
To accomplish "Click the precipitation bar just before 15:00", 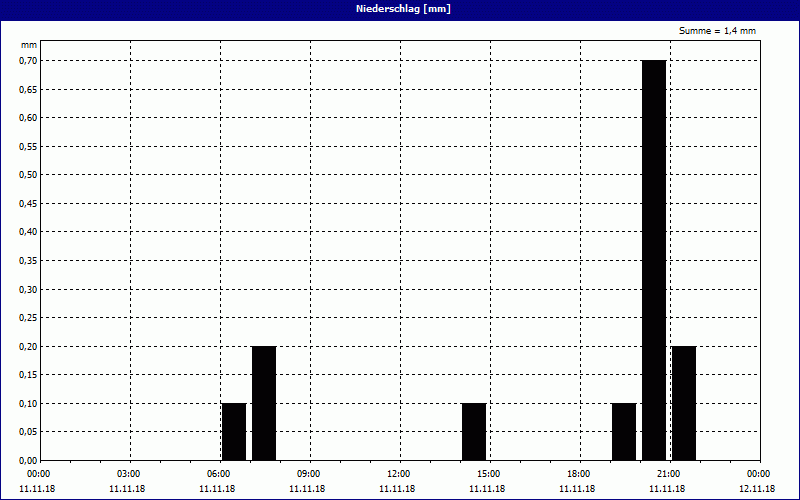I will click(x=474, y=431).
